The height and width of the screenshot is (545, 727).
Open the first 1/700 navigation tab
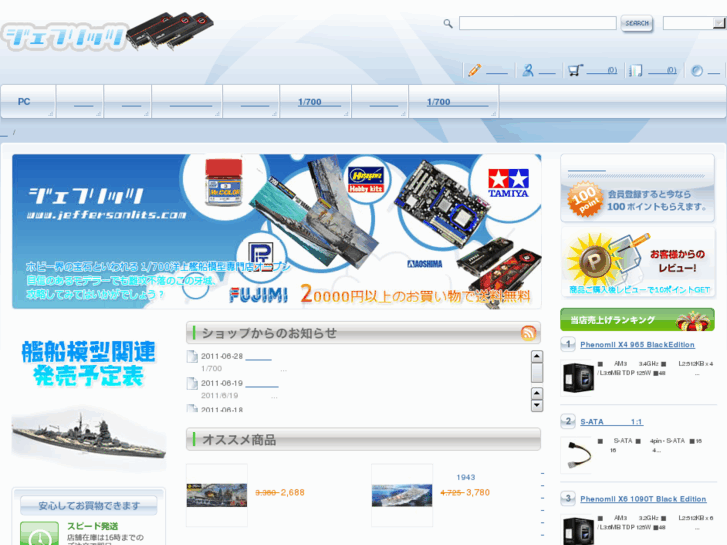coord(315,102)
